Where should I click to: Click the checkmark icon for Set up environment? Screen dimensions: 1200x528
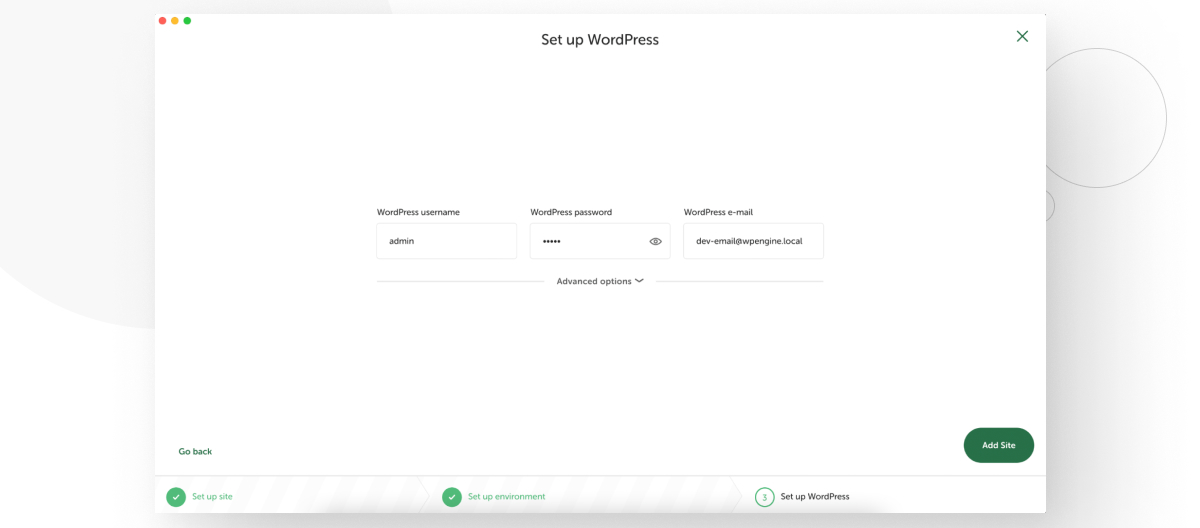(x=452, y=497)
